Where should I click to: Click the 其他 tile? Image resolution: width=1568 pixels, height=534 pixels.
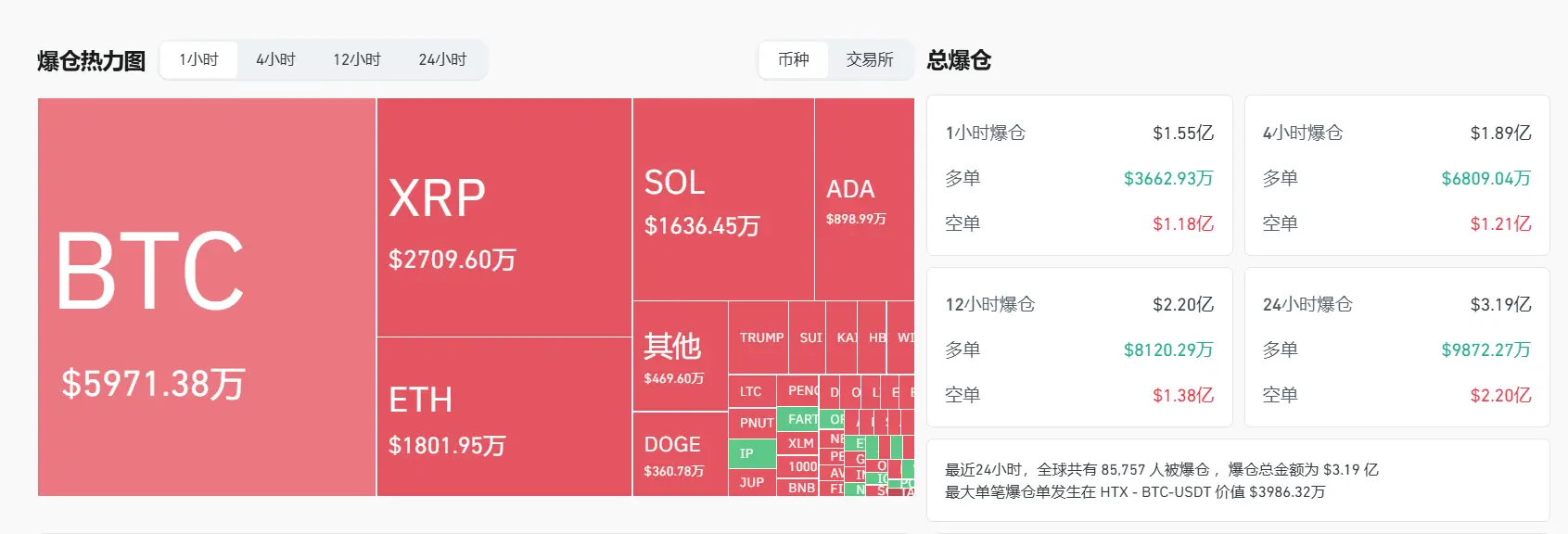pos(680,357)
